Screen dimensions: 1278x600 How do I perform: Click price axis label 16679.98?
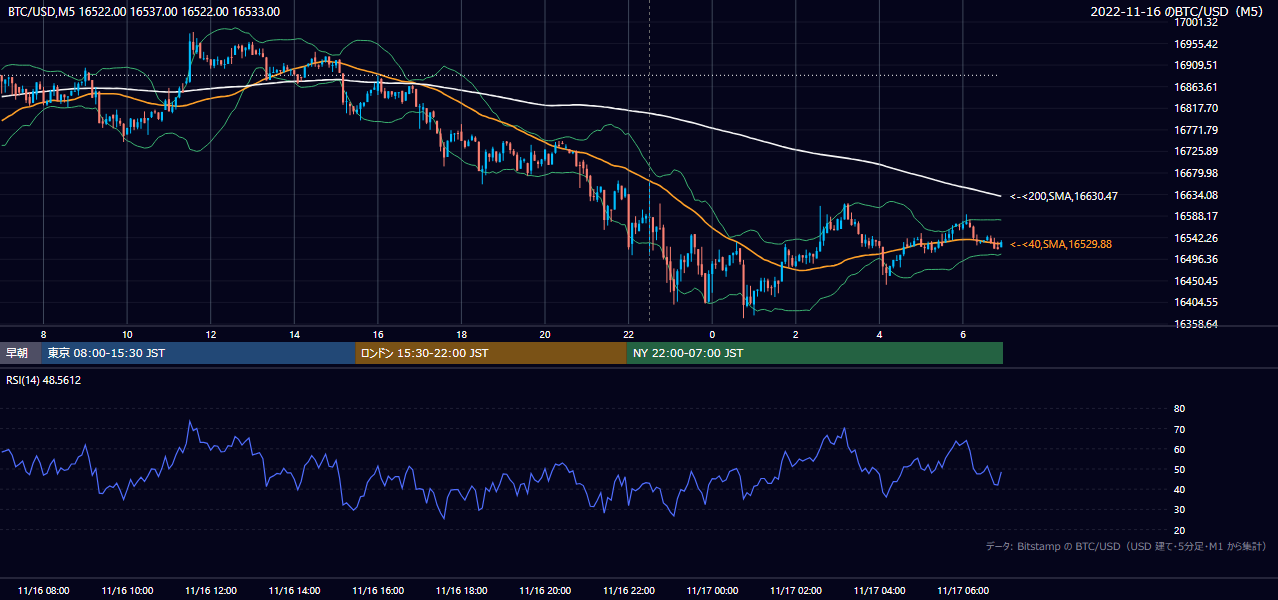click(1195, 173)
